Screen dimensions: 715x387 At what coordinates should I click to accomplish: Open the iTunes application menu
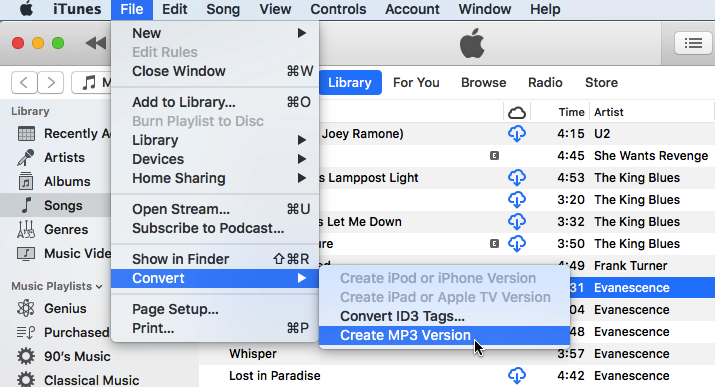tap(77, 9)
